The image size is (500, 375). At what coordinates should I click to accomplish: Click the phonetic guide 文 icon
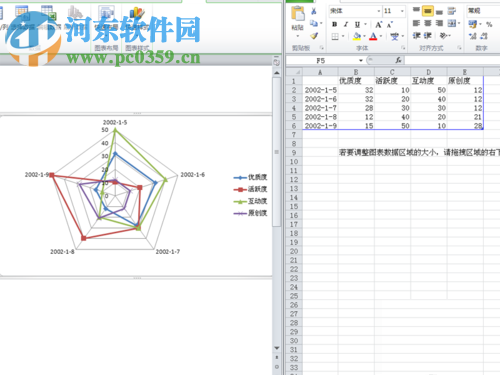click(395, 36)
